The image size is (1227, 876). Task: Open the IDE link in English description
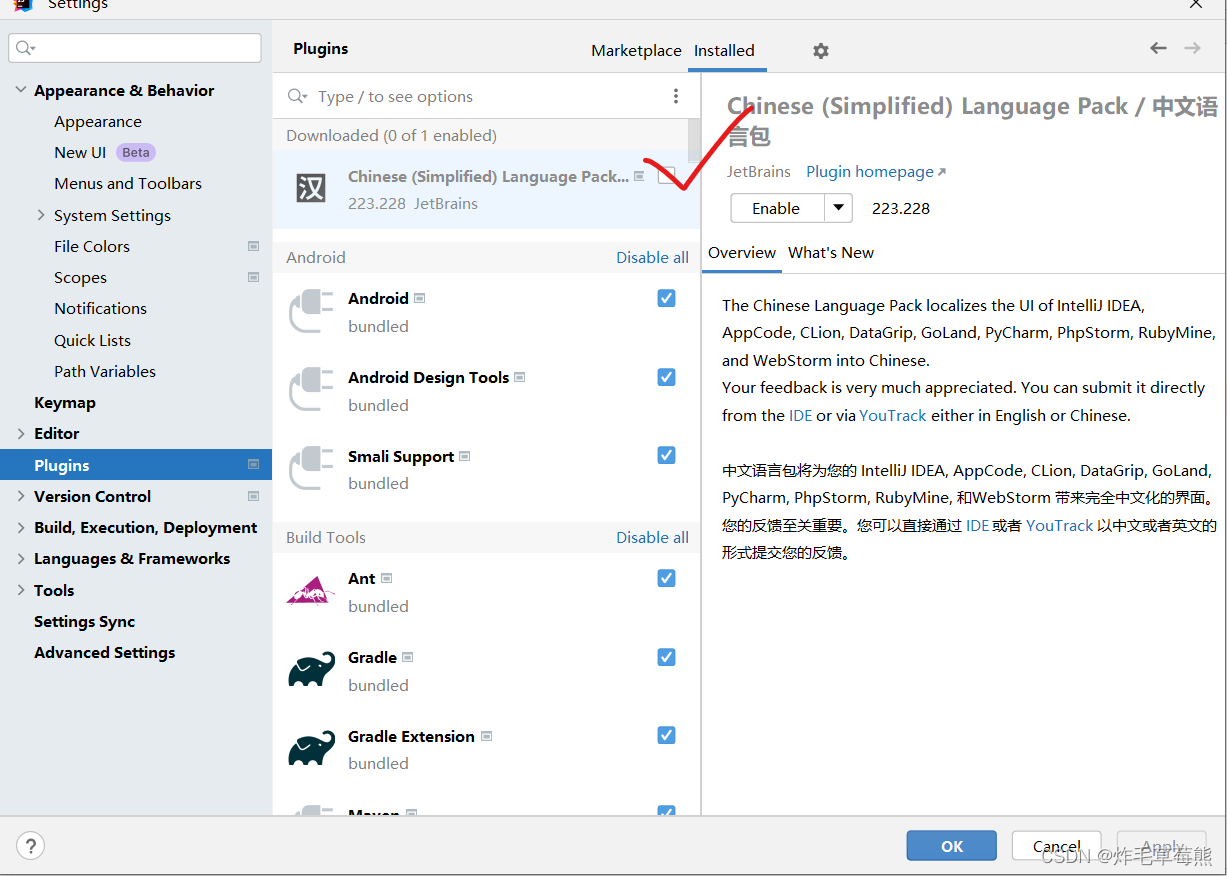coord(801,415)
